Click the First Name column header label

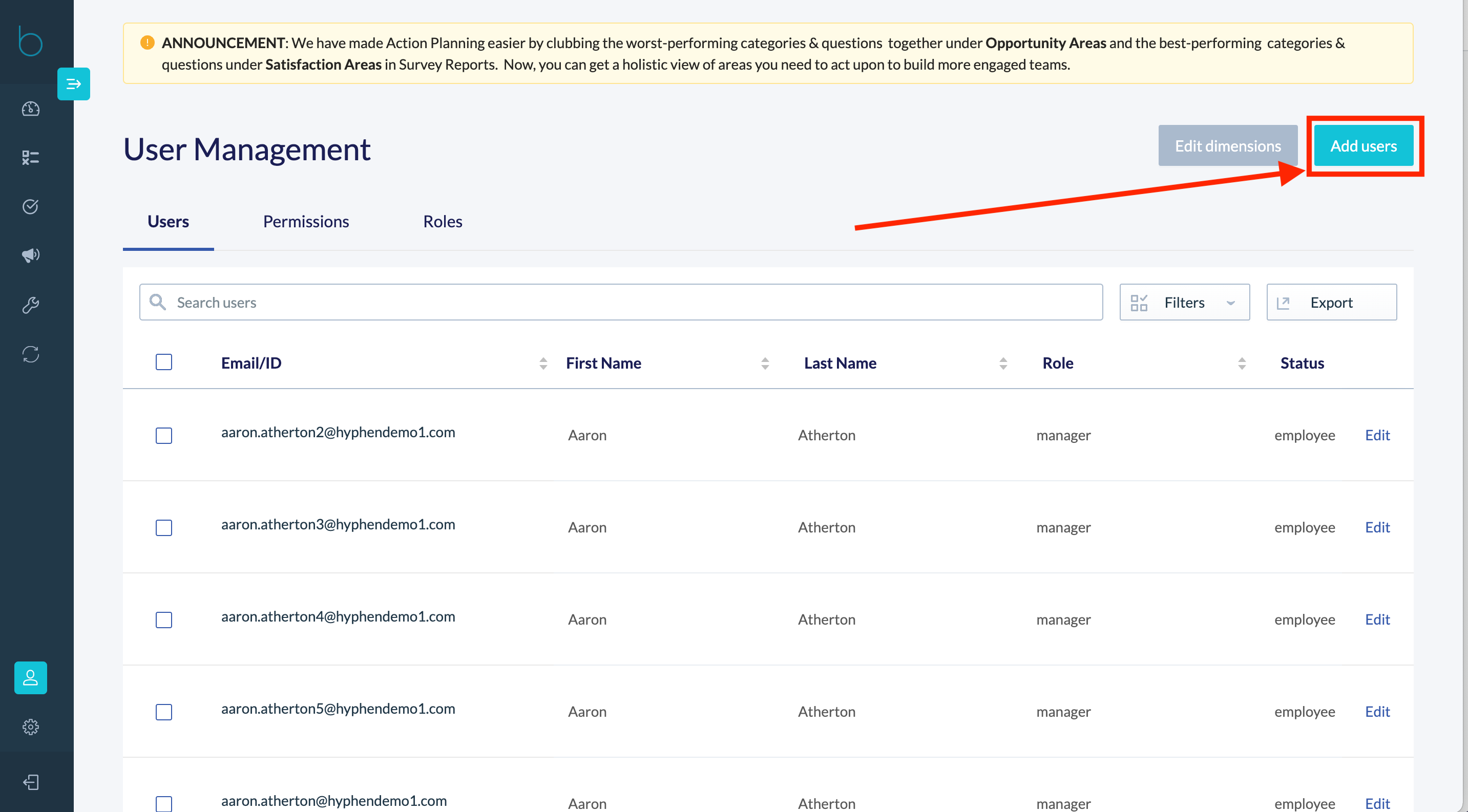(603, 364)
